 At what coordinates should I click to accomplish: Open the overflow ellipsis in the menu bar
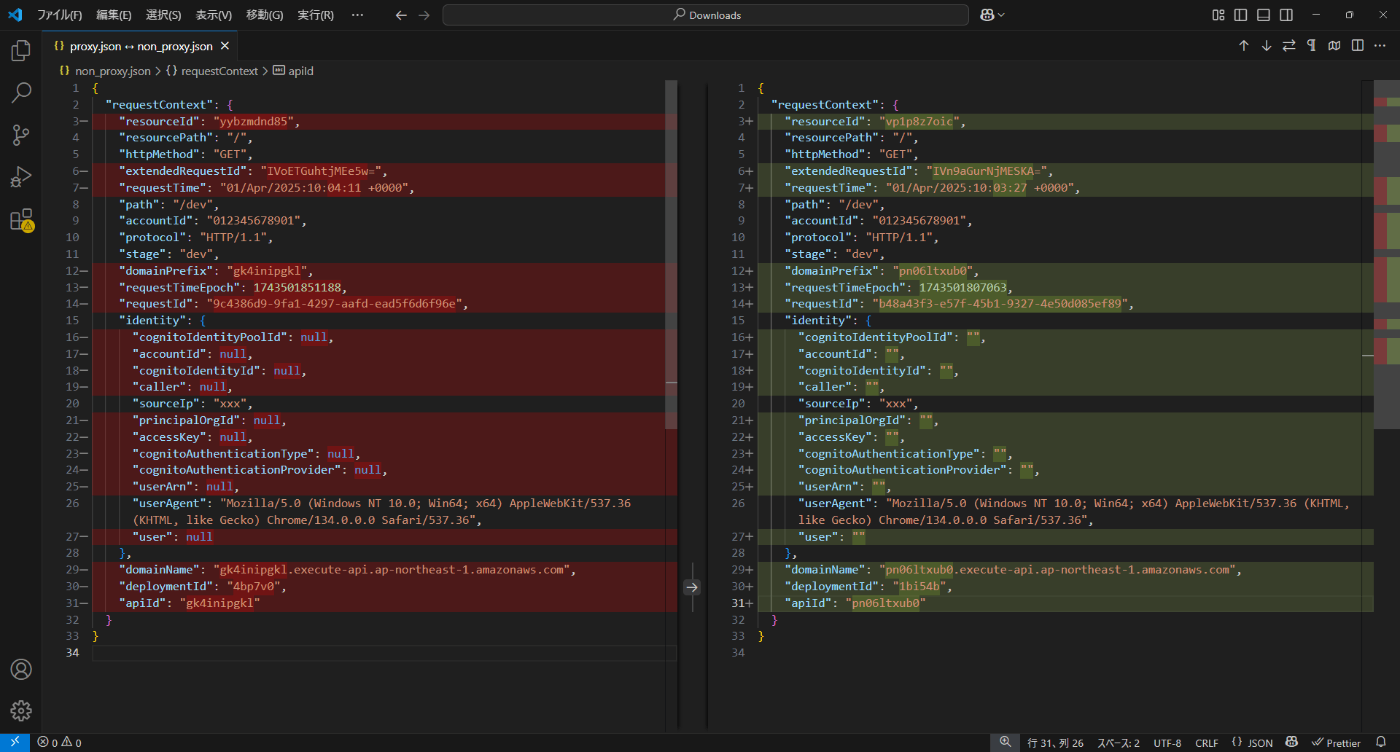tap(358, 15)
